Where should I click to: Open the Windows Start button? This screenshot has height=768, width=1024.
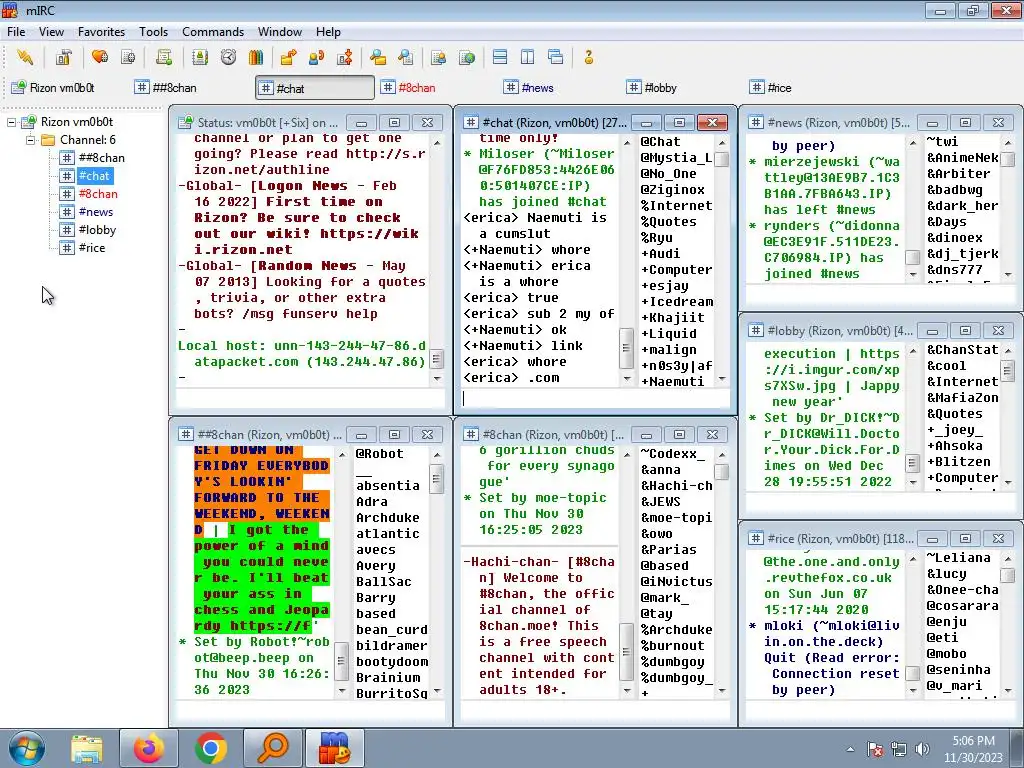pos(26,748)
